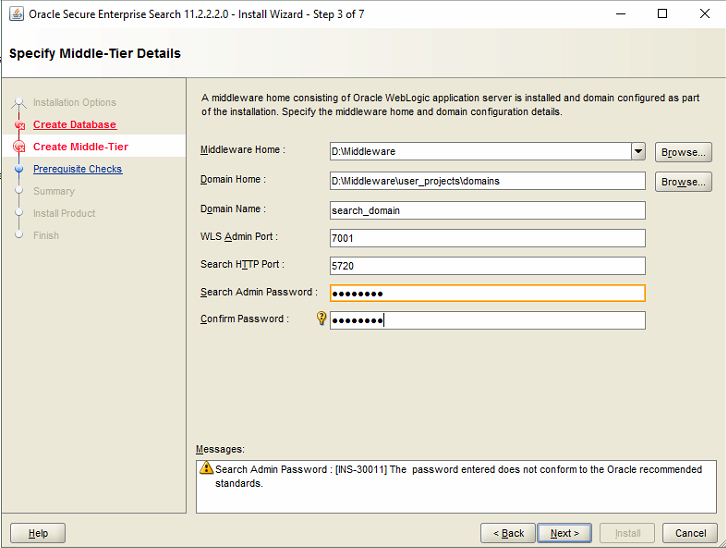This screenshot has width=726, height=548.
Task: Click the Create Middle-Tier step marker icon
Action: (x=19, y=147)
